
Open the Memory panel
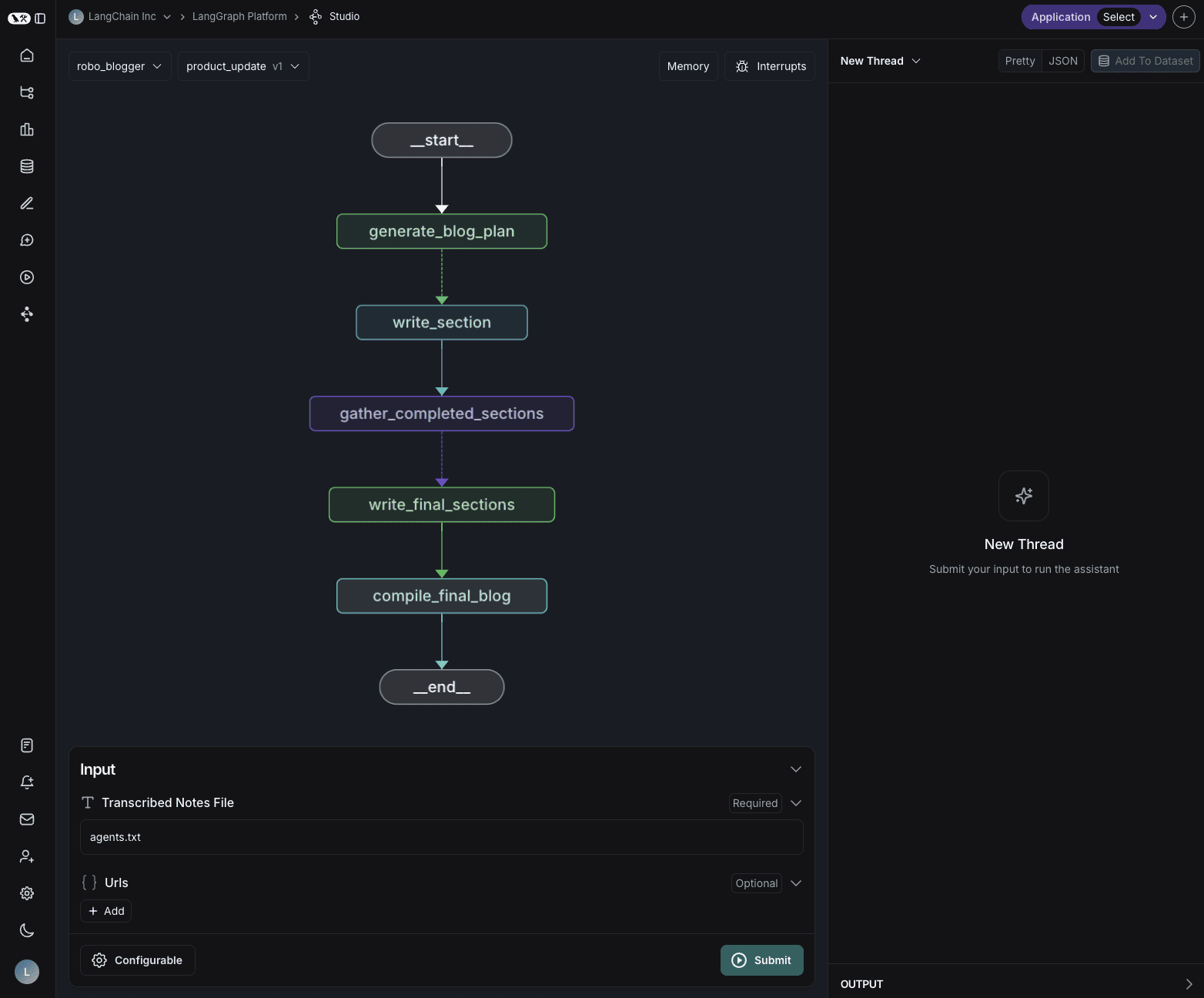click(688, 66)
